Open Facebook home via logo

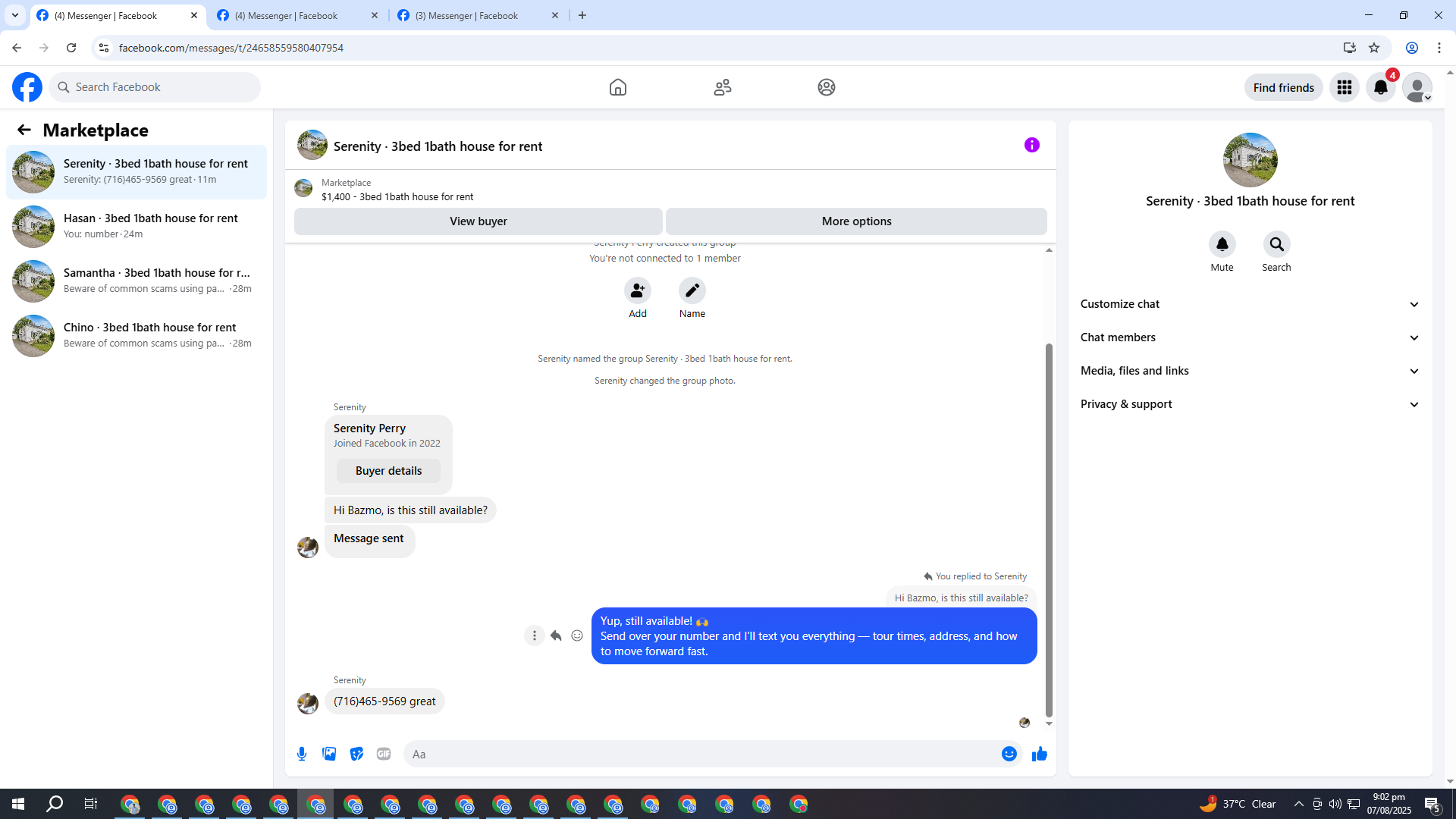(27, 87)
